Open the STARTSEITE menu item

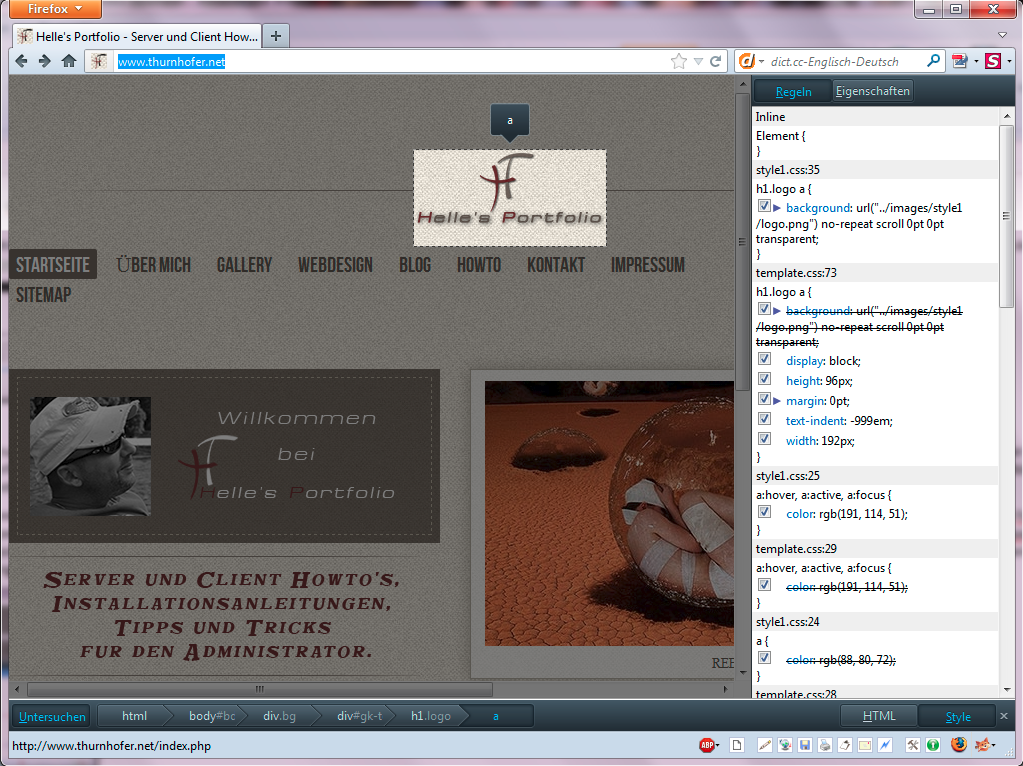pyautogui.click(x=53, y=265)
